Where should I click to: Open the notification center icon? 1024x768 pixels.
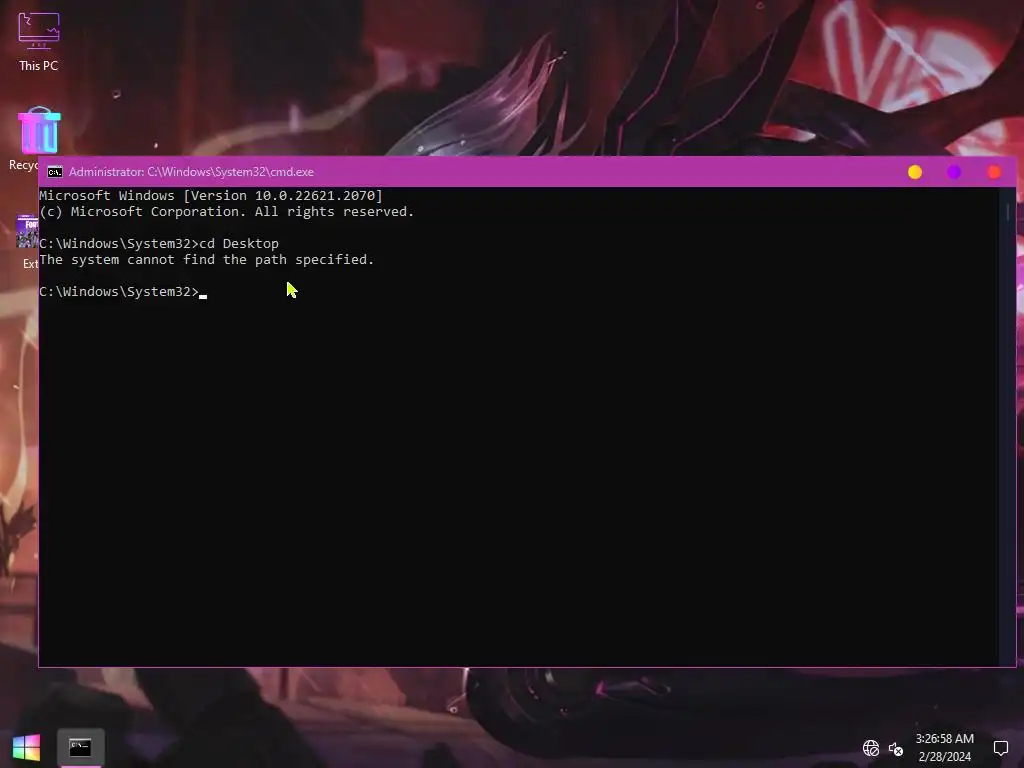1000,748
